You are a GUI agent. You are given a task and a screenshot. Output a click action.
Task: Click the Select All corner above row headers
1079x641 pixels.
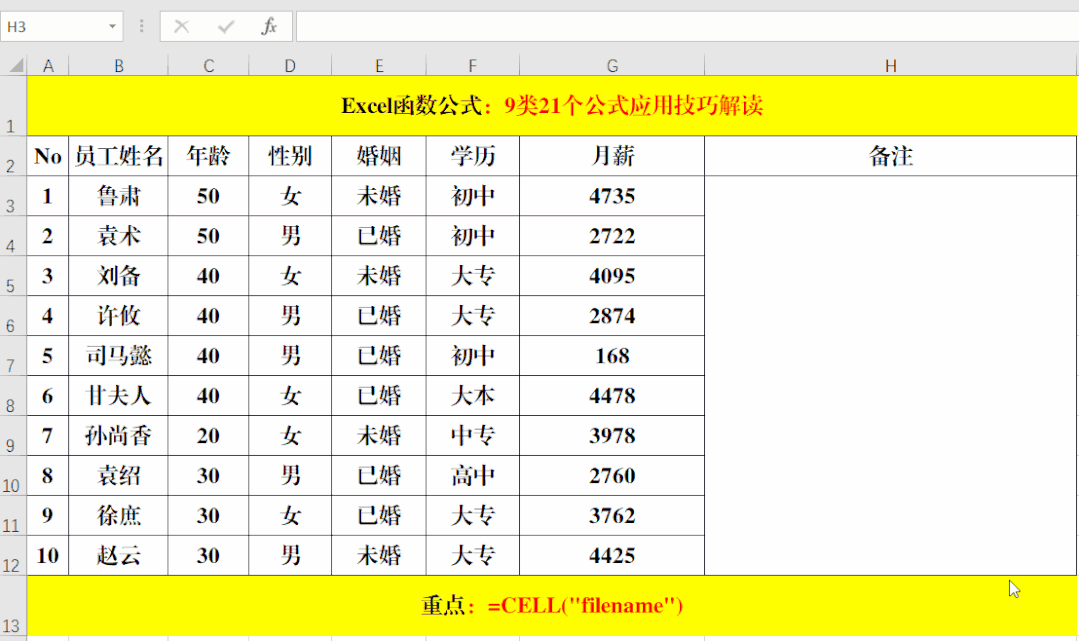[14, 65]
